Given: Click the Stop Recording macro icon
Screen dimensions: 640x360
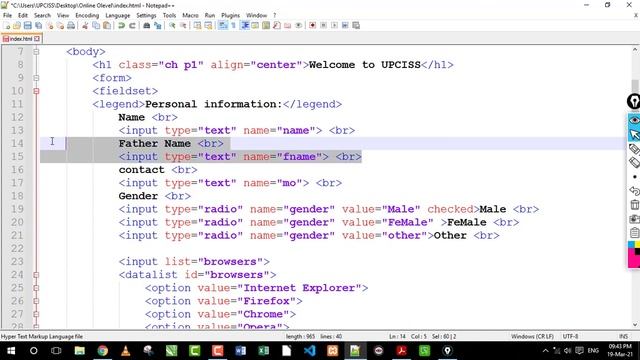Looking at the screenshot, I should 323,25.
